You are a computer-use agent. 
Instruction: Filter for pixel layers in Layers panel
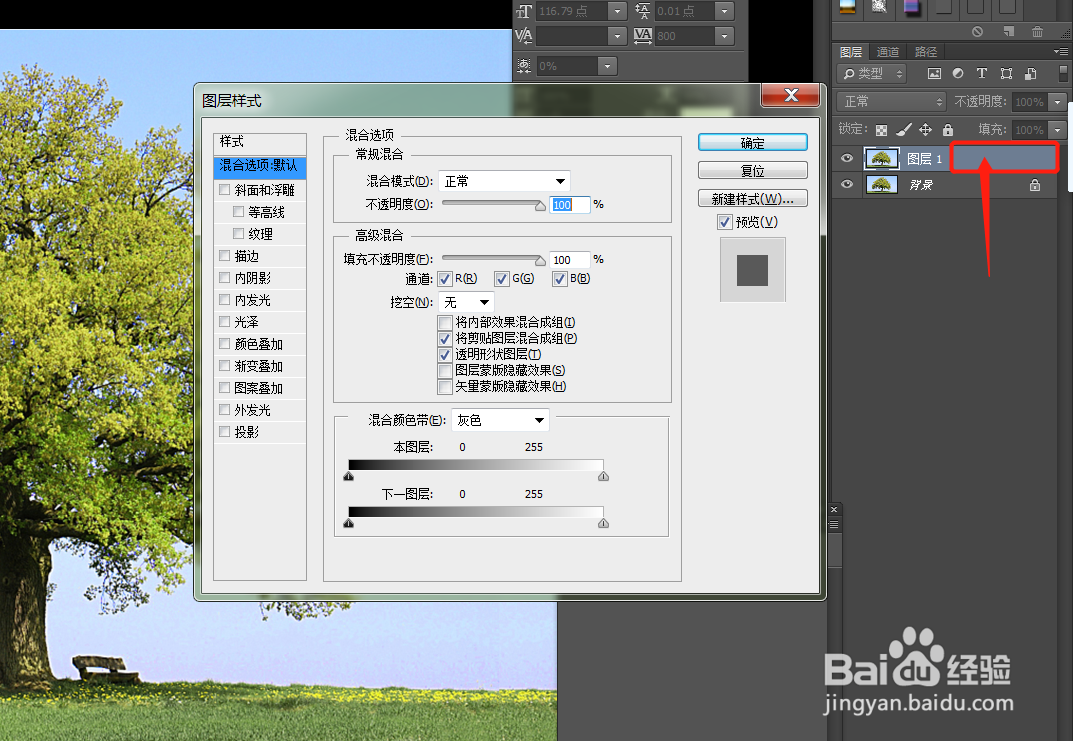pos(935,73)
